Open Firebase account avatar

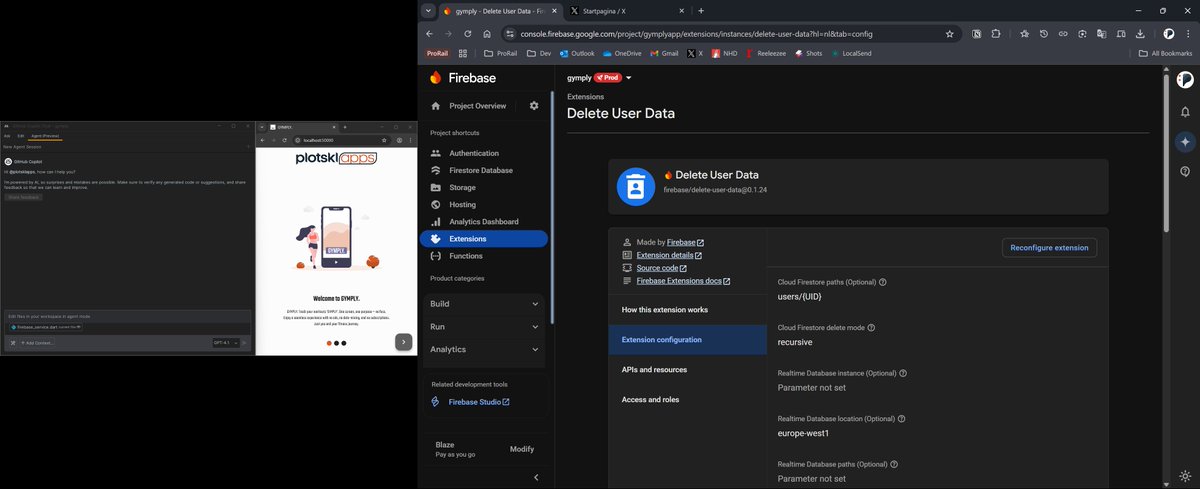[1185, 79]
